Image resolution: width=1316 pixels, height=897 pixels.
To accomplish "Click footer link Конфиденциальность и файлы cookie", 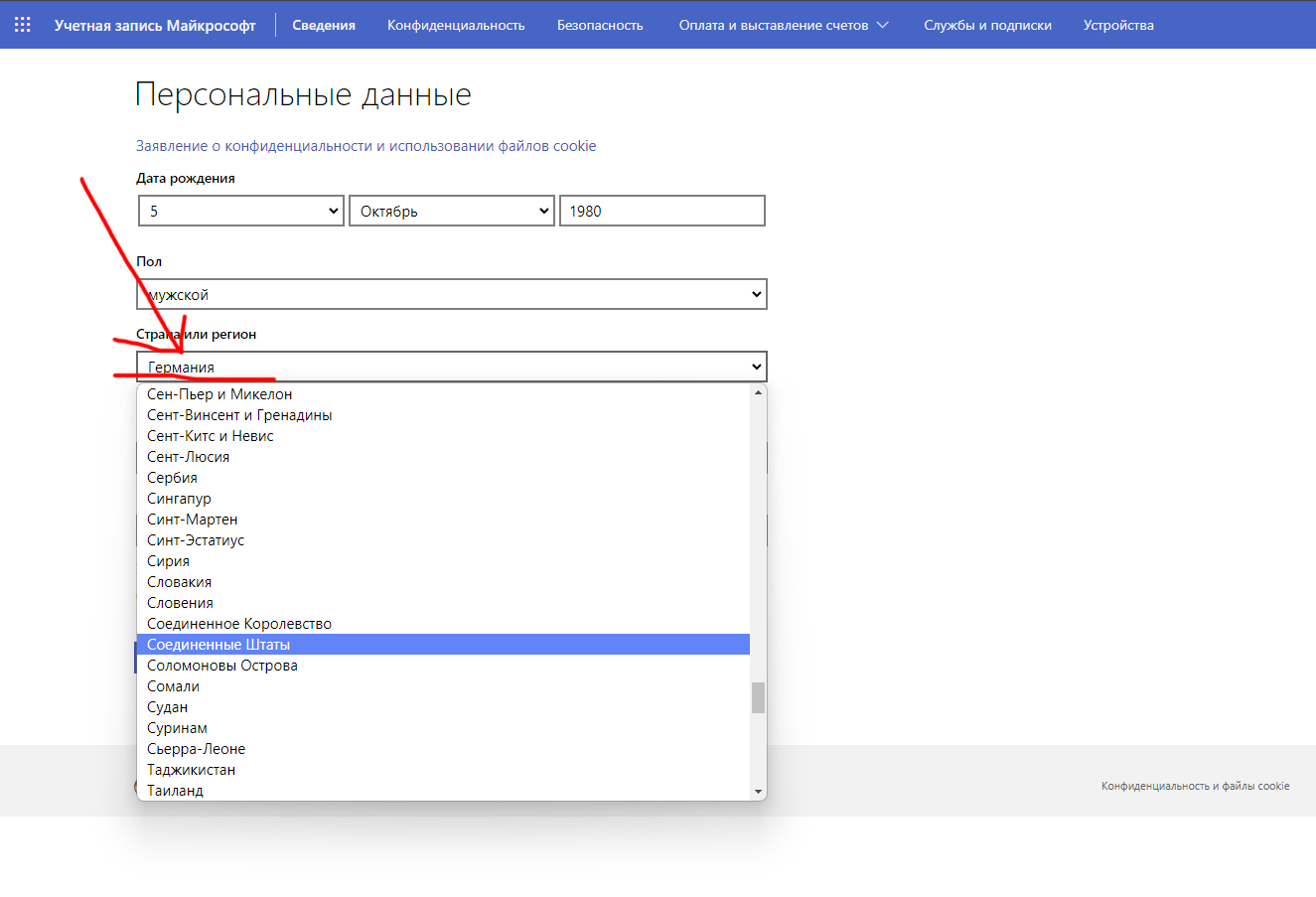I will tap(1195, 786).
